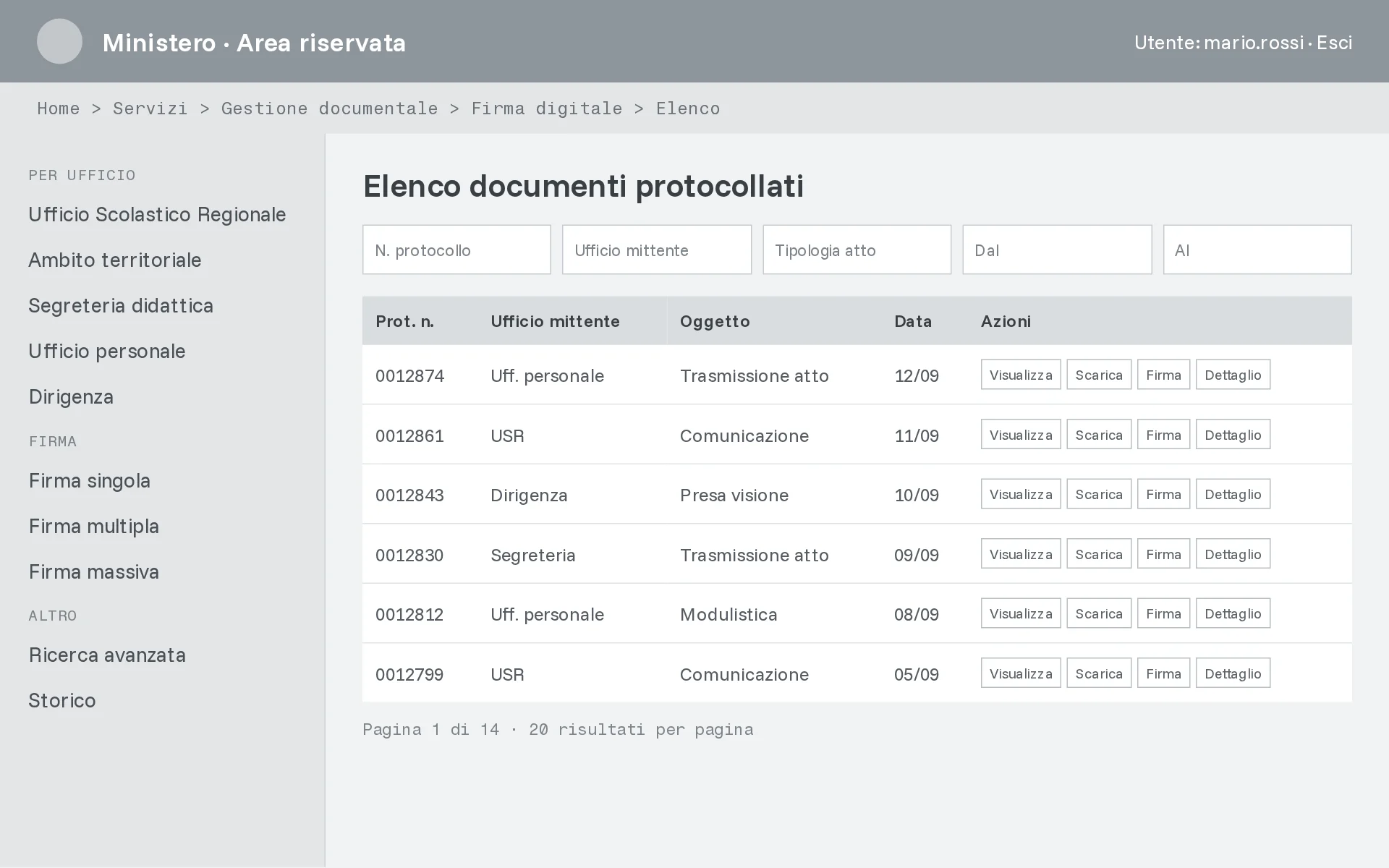Open Ricerca avanzata

tap(107, 655)
